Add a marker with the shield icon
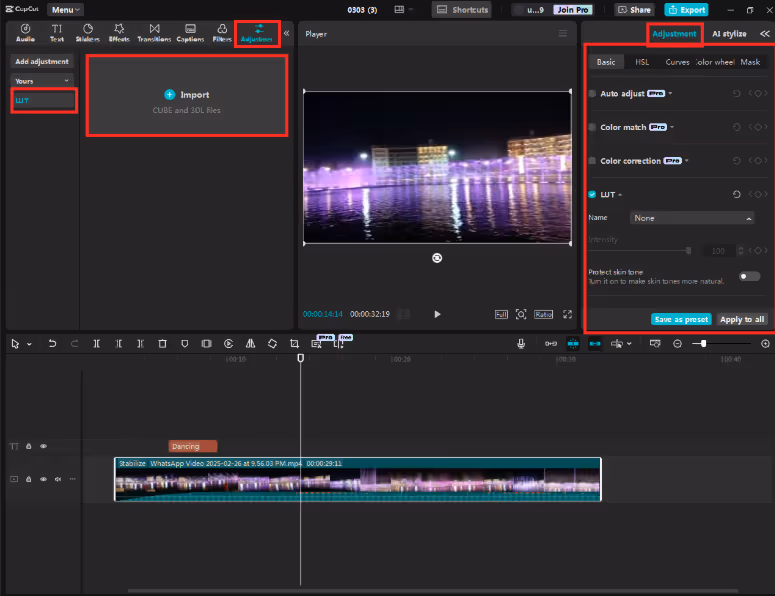The width and height of the screenshot is (775, 596). tap(184, 343)
